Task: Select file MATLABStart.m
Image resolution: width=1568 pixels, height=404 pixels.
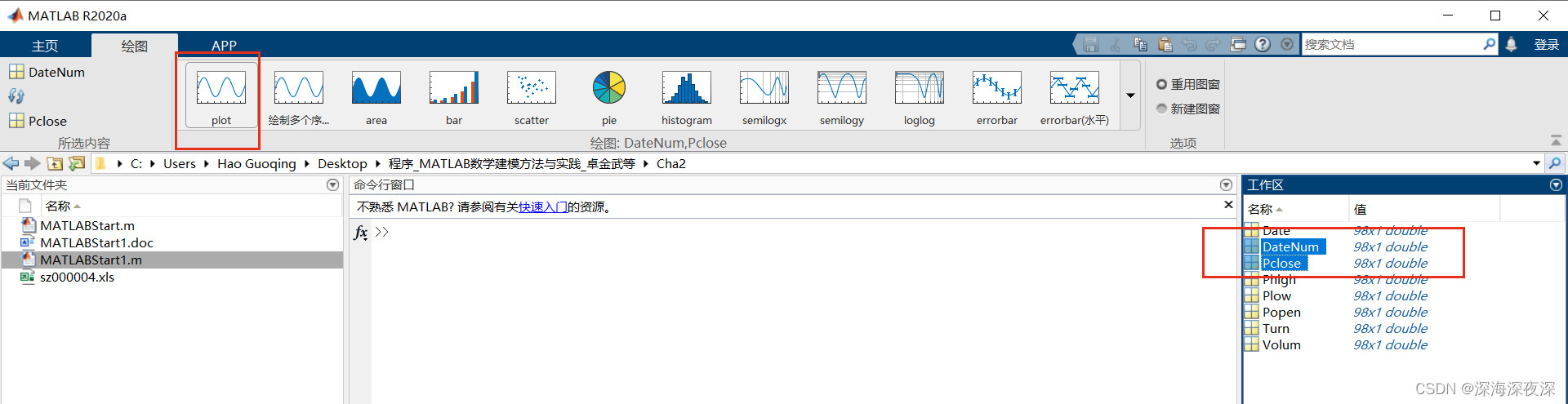Action: [x=87, y=226]
